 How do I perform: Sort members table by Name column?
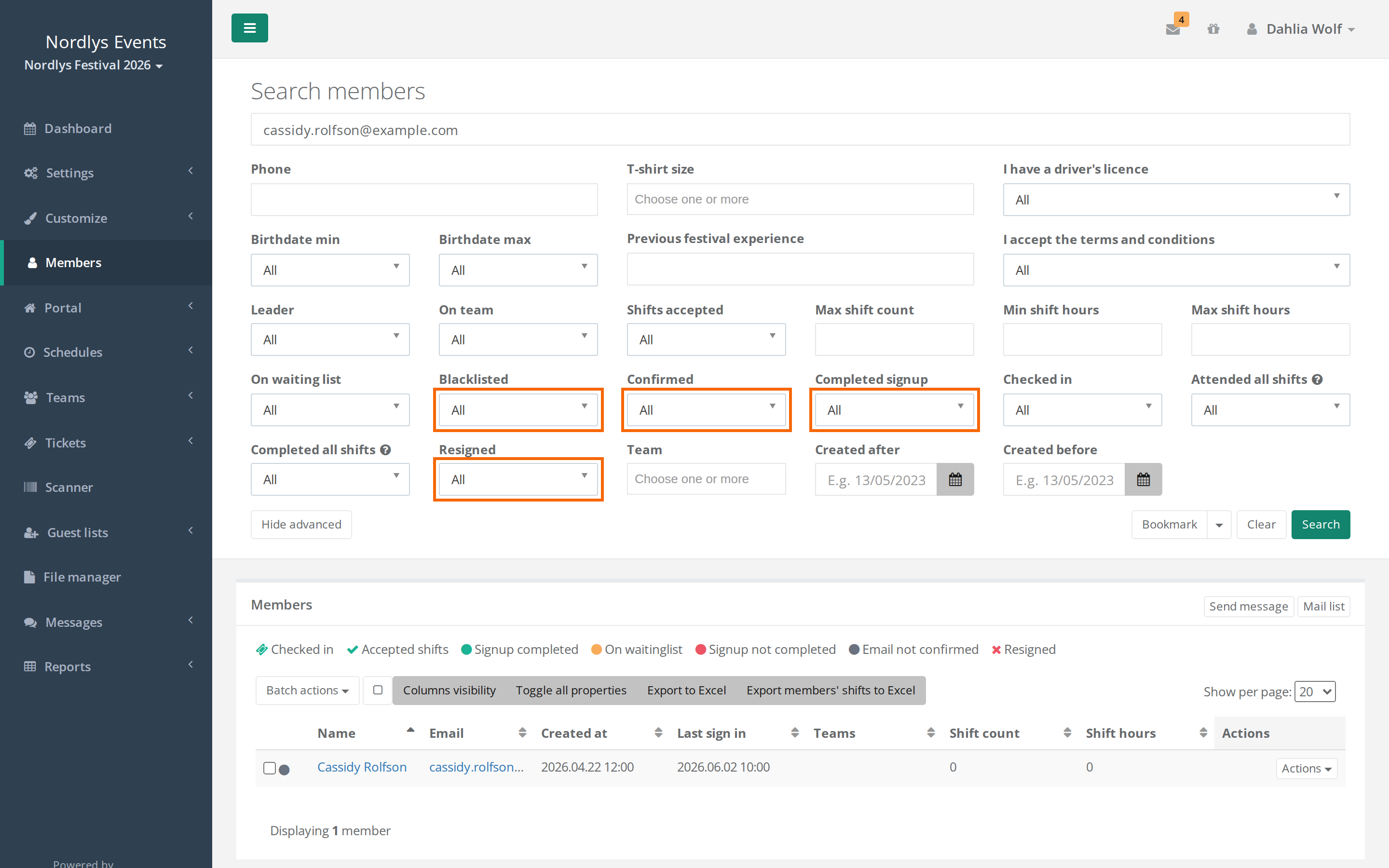pyautogui.click(x=366, y=732)
